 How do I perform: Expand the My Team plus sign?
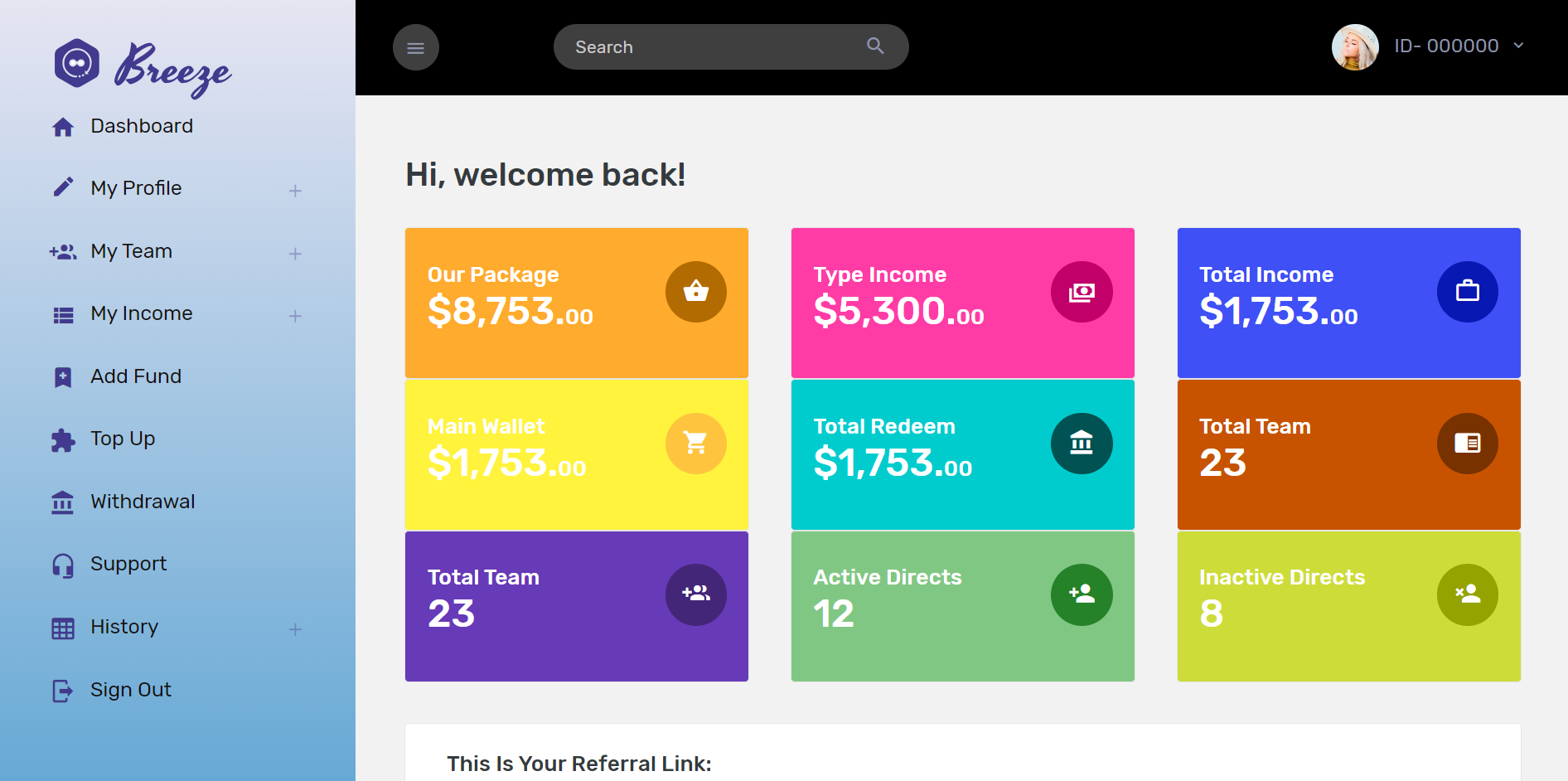[x=295, y=254]
